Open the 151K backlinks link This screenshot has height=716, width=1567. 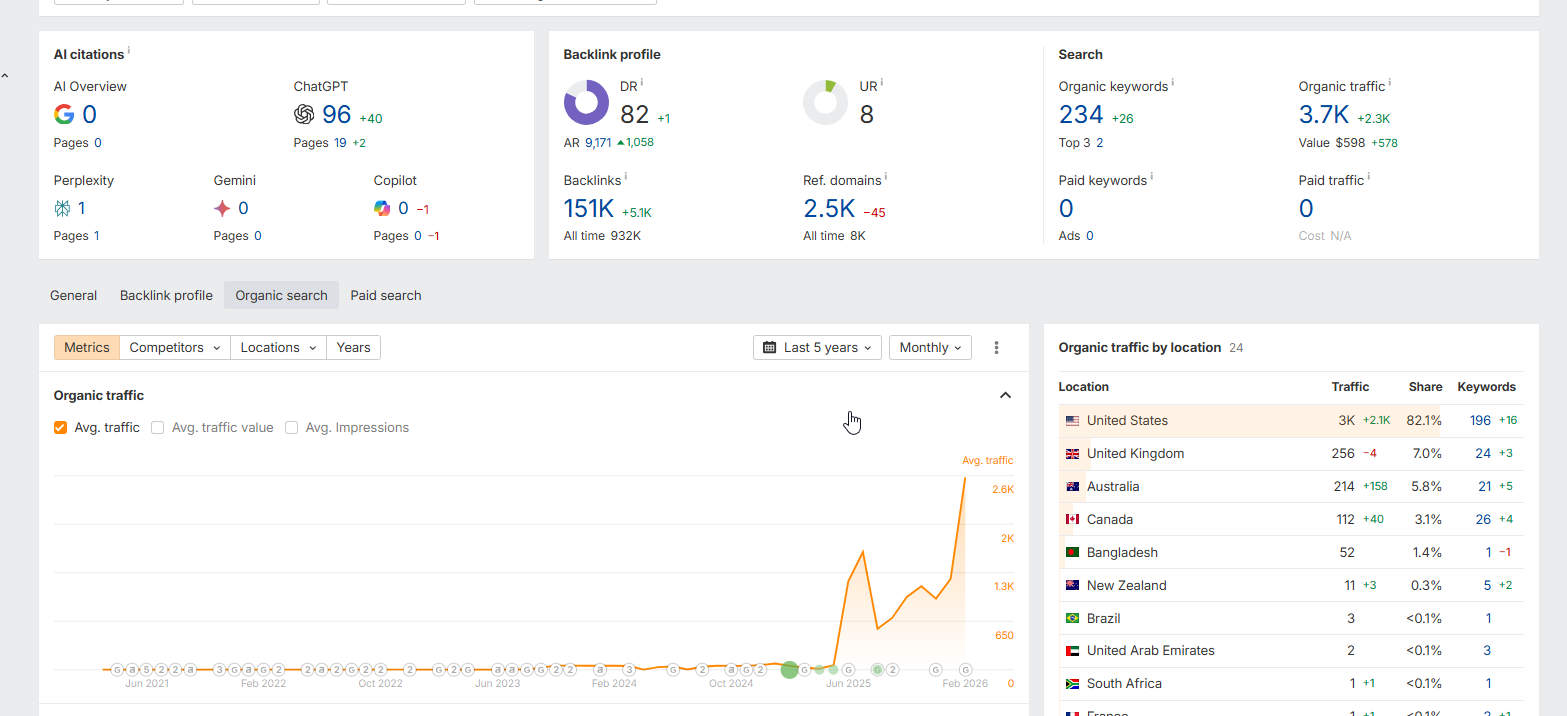[589, 209]
